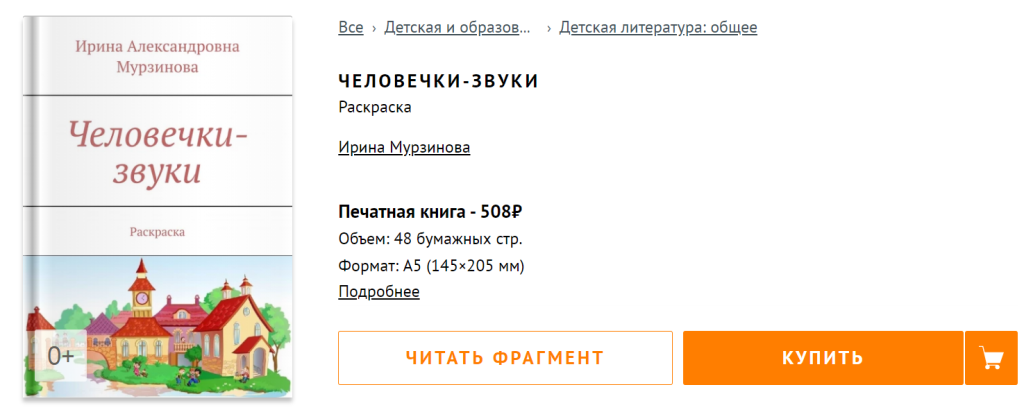Click the Объем: 48 бумажных стр. text
The image size is (1024, 419).
click(430, 239)
